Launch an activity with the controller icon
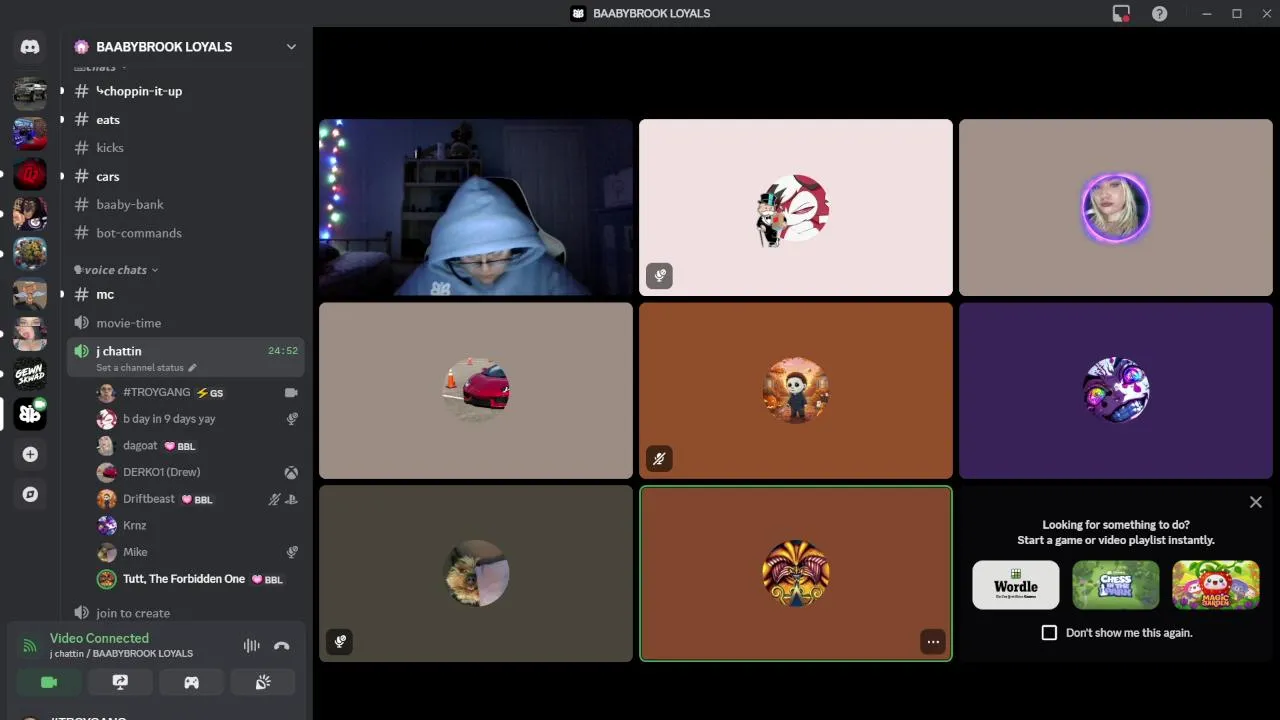 coord(191,682)
